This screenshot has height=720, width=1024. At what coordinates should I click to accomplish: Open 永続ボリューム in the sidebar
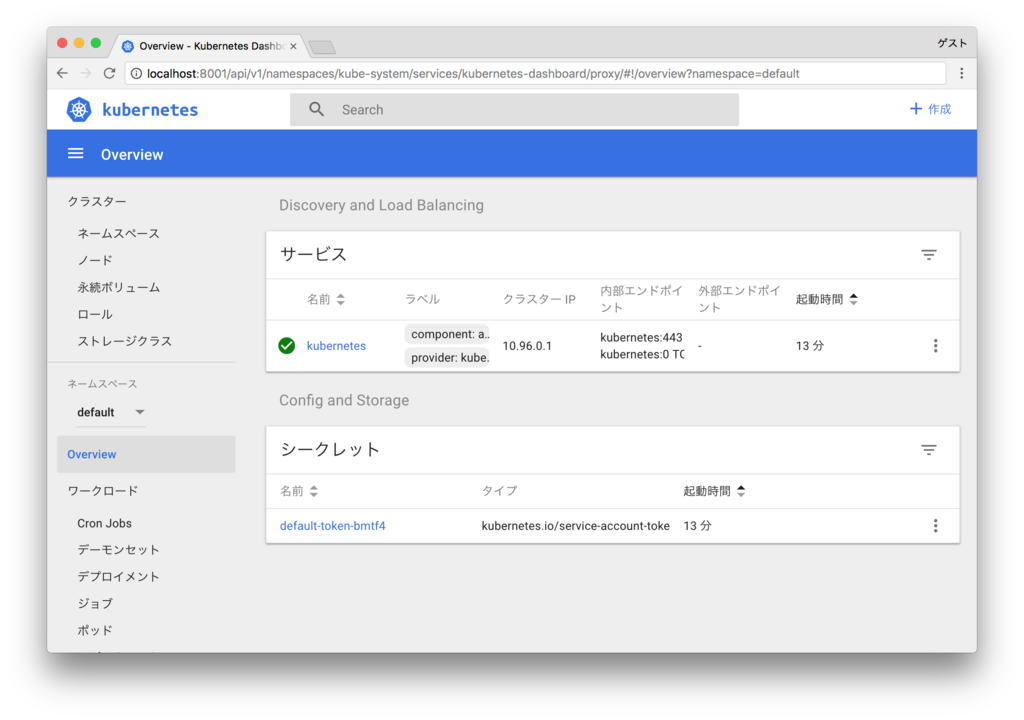point(118,287)
